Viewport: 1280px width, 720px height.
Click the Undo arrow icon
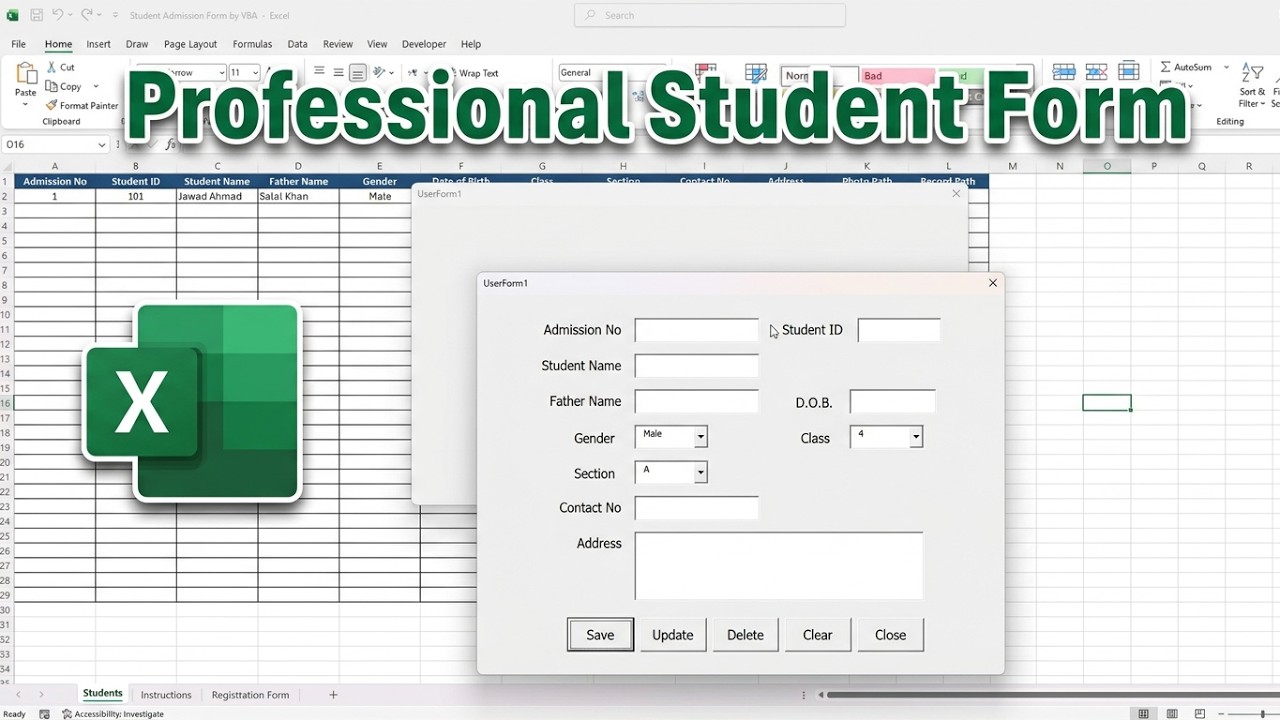(x=58, y=15)
